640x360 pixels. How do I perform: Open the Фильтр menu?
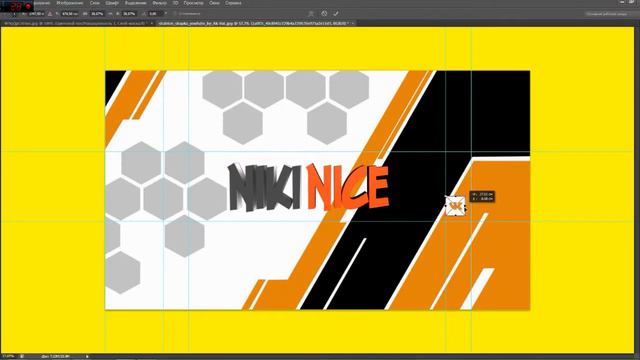(x=160, y=3)
